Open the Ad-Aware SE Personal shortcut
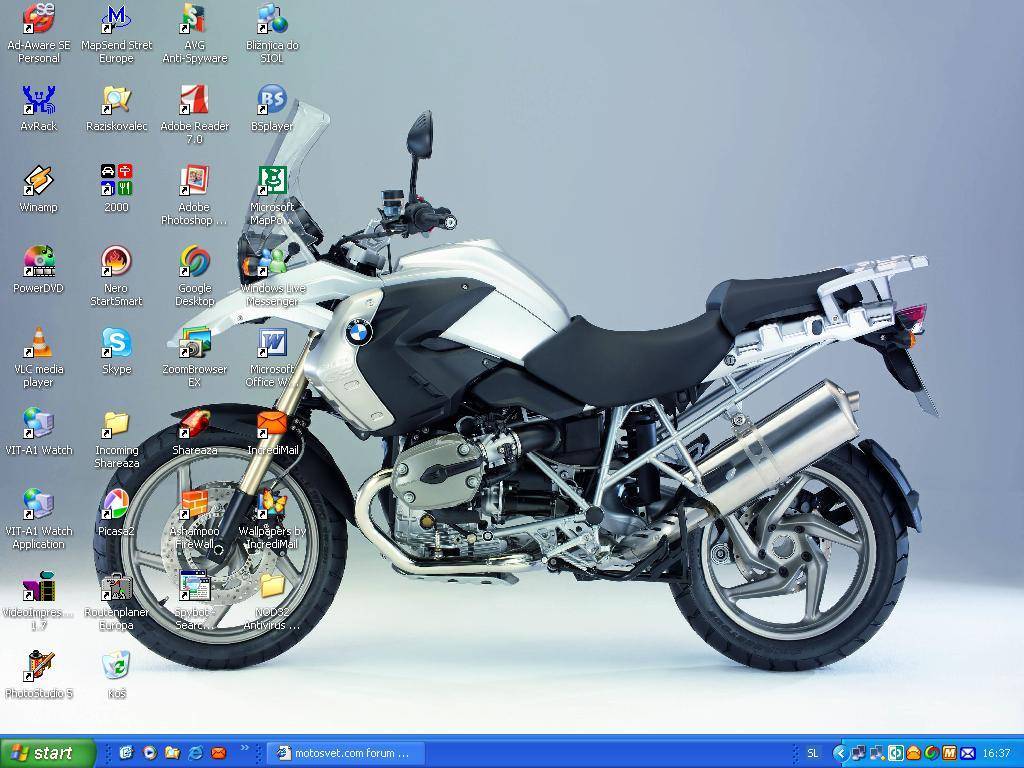This screenshot has height=768, width=1024. click(39, 33)
